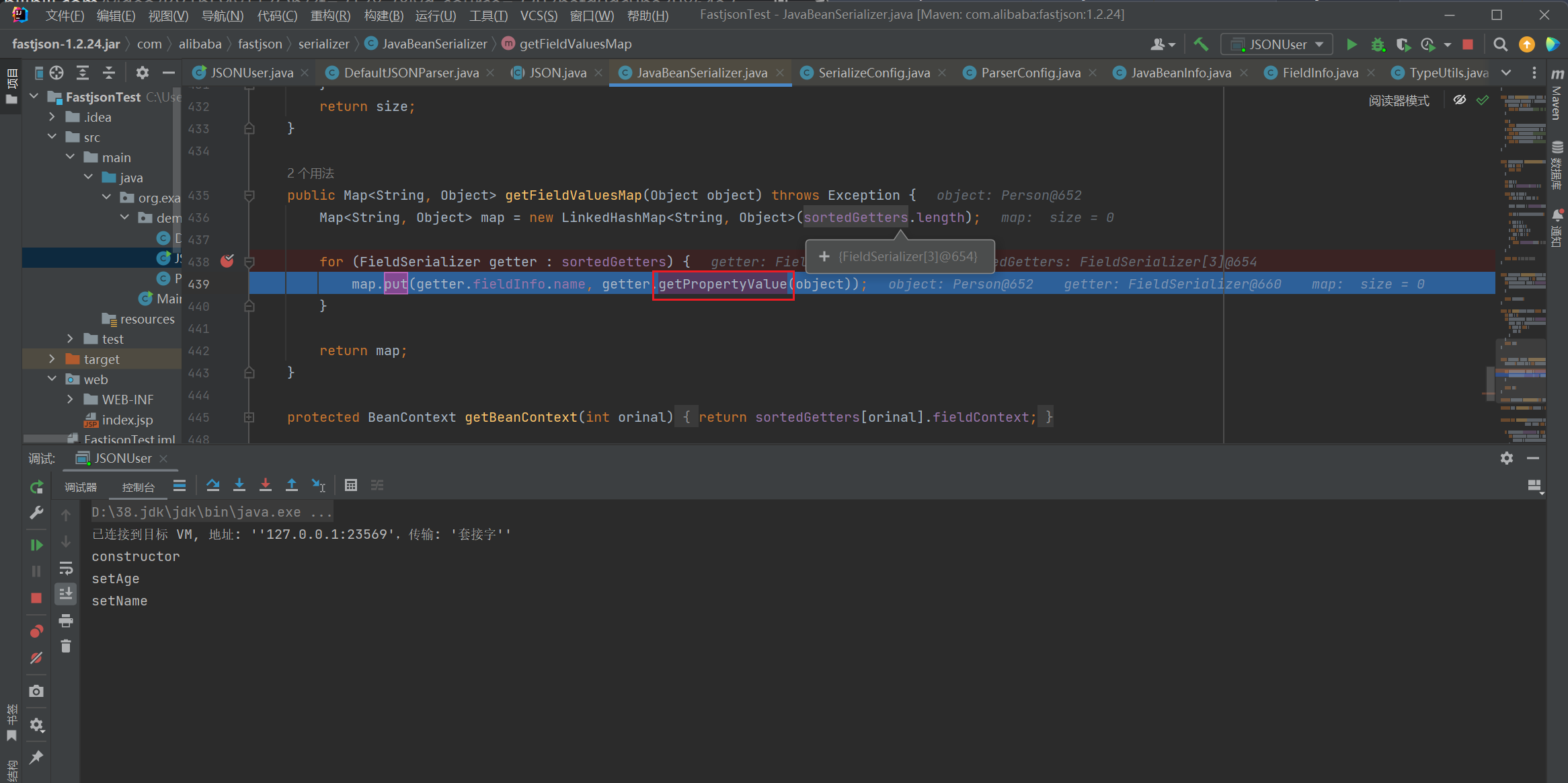Toggle the breakpoint on line 438

tap(227, 261)
